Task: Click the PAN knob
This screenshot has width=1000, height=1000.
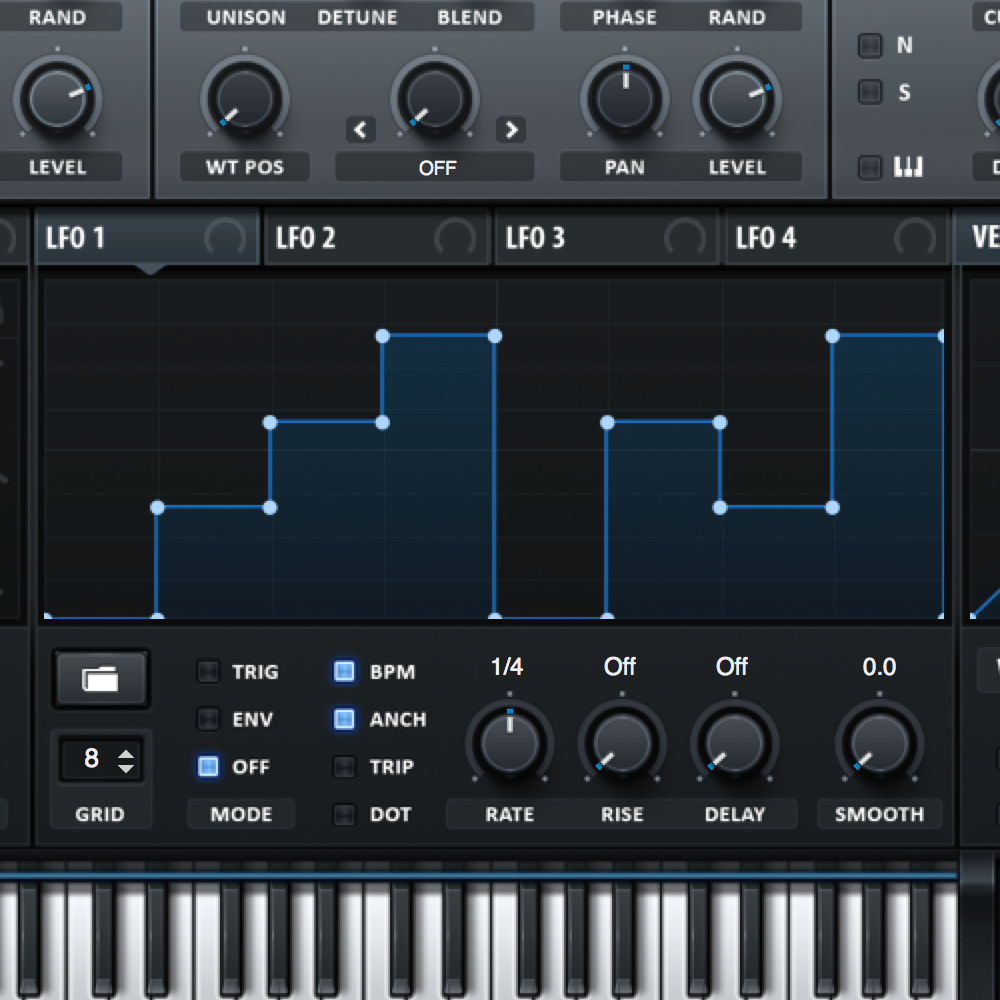Action: coord(625,99)
